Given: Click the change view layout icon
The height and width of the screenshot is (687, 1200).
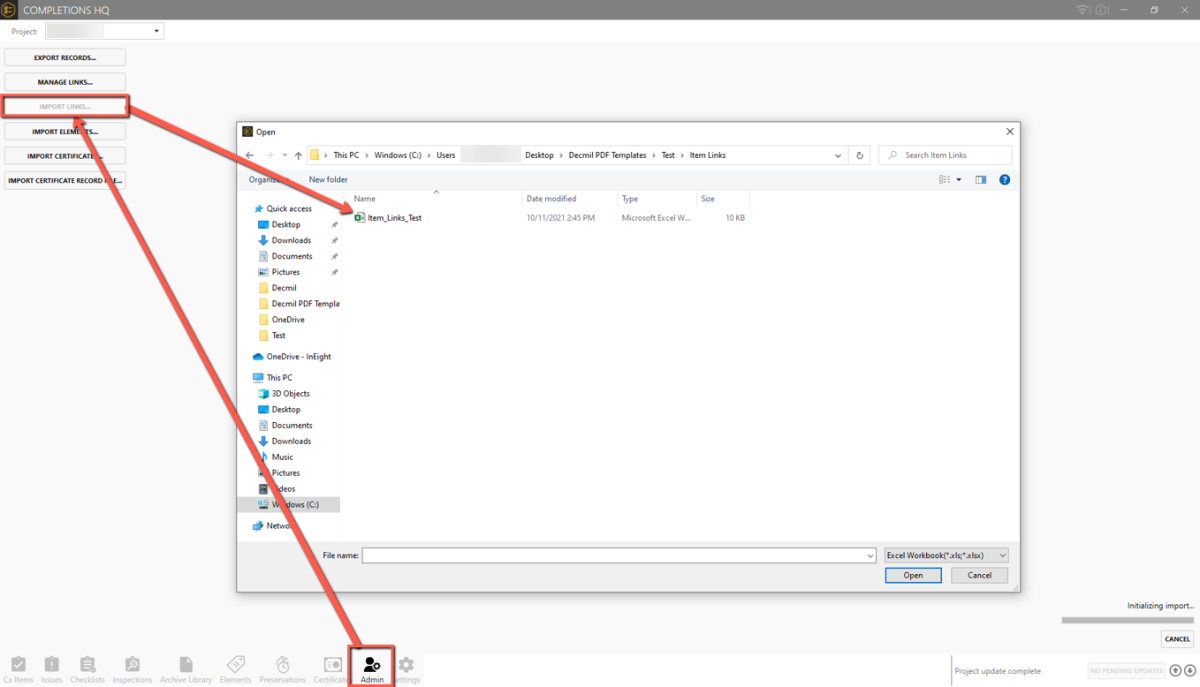Looking at the screenshot, I should click(x=944, y=180).
